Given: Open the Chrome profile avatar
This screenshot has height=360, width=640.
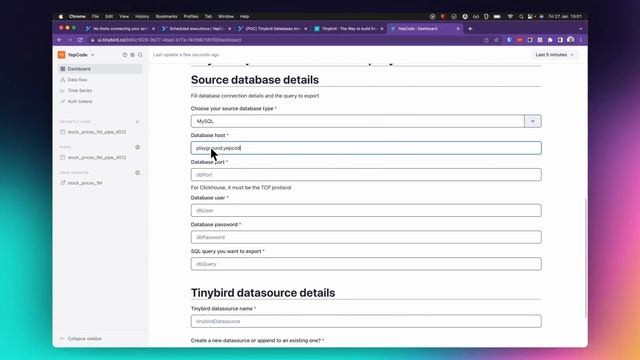Looking at the screenshot, I should [x=571, y=40].
